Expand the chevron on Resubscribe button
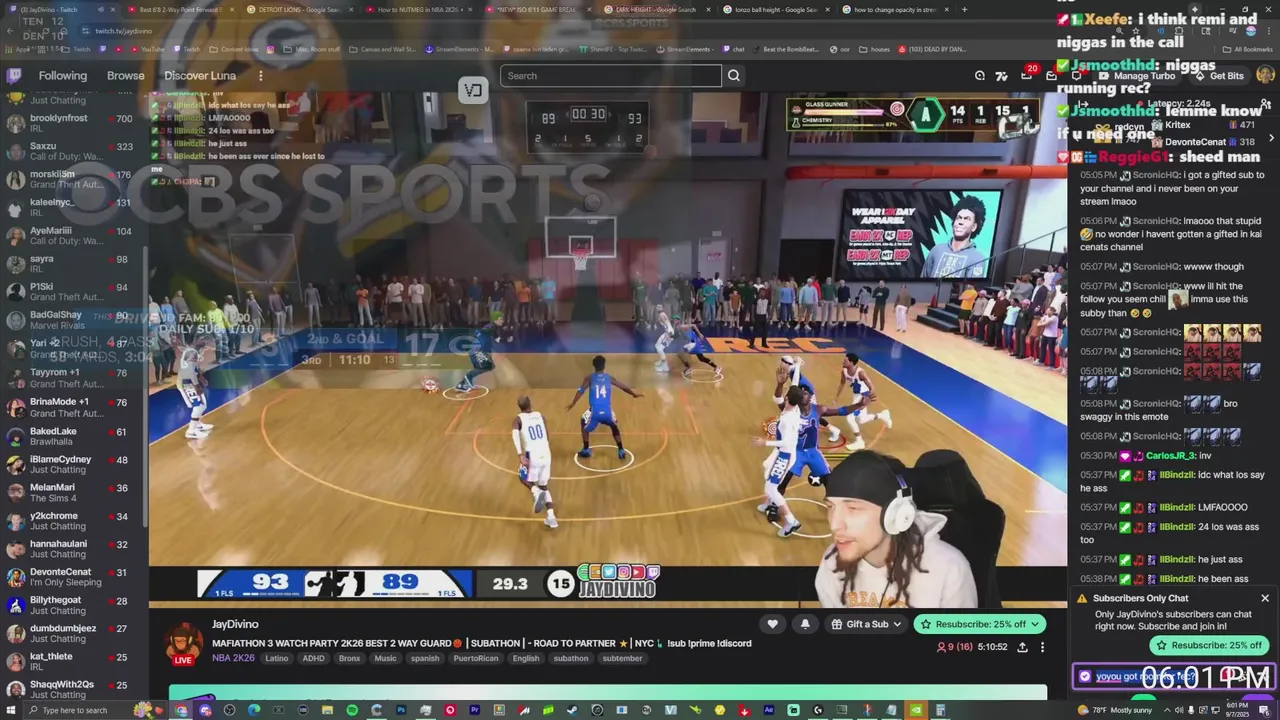This screenshot has height=720, width=1280. pos(1035,624)
